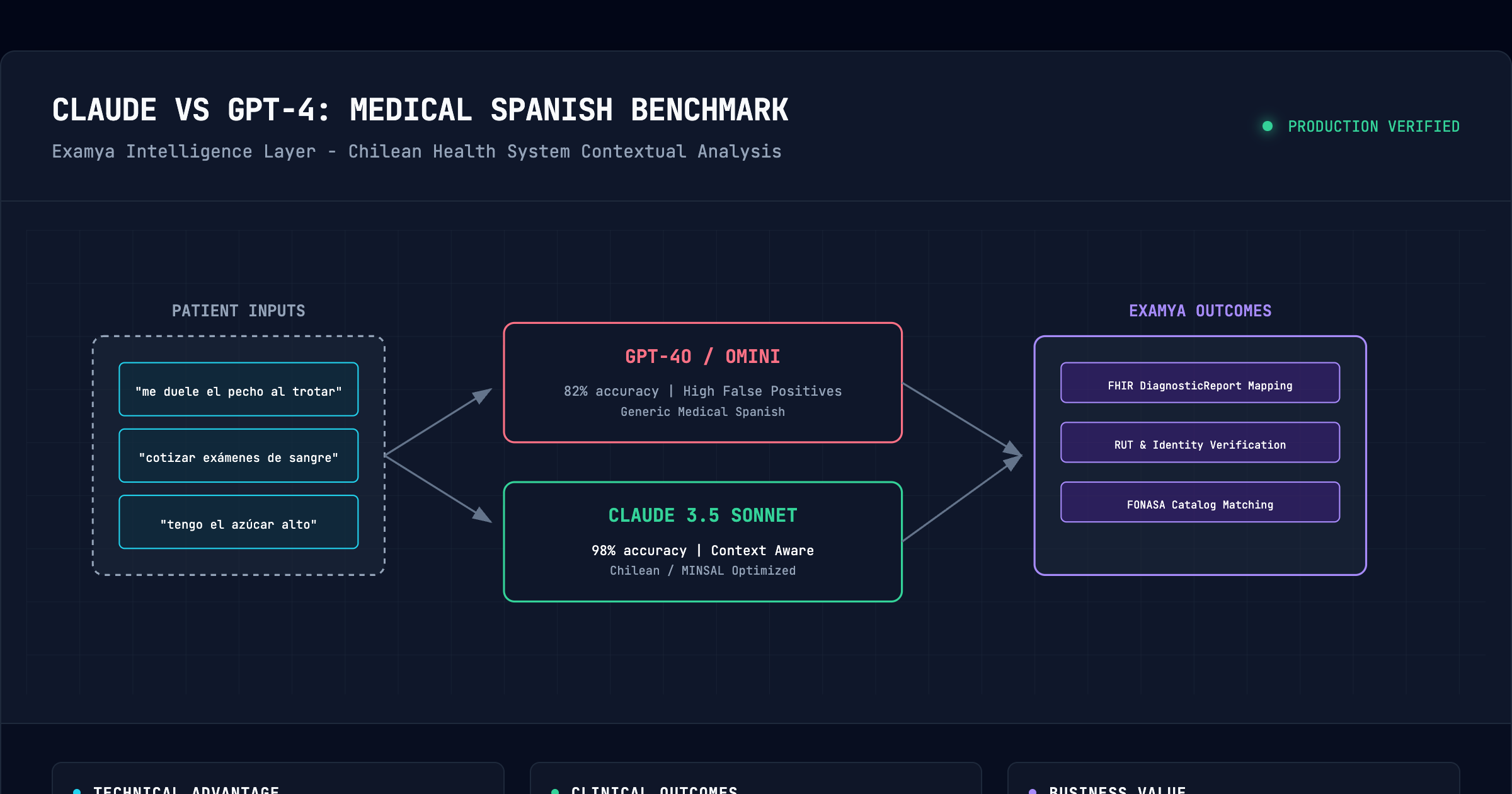Choose the "cotizar exámenes de sangre" input box
The height and width of the screenshot is (794, 1512).
click(239, 456)
